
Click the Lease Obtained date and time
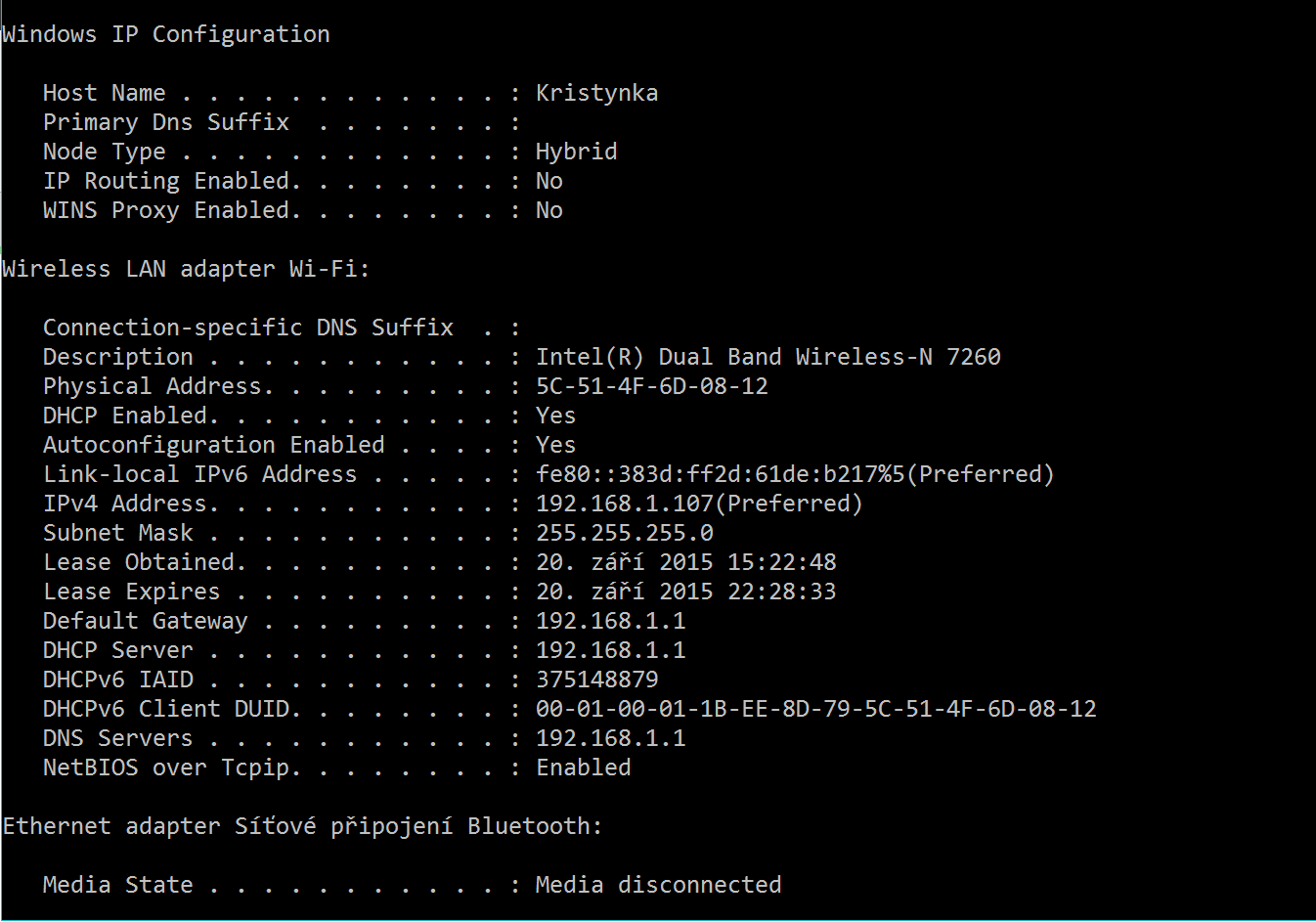point(685,562)
